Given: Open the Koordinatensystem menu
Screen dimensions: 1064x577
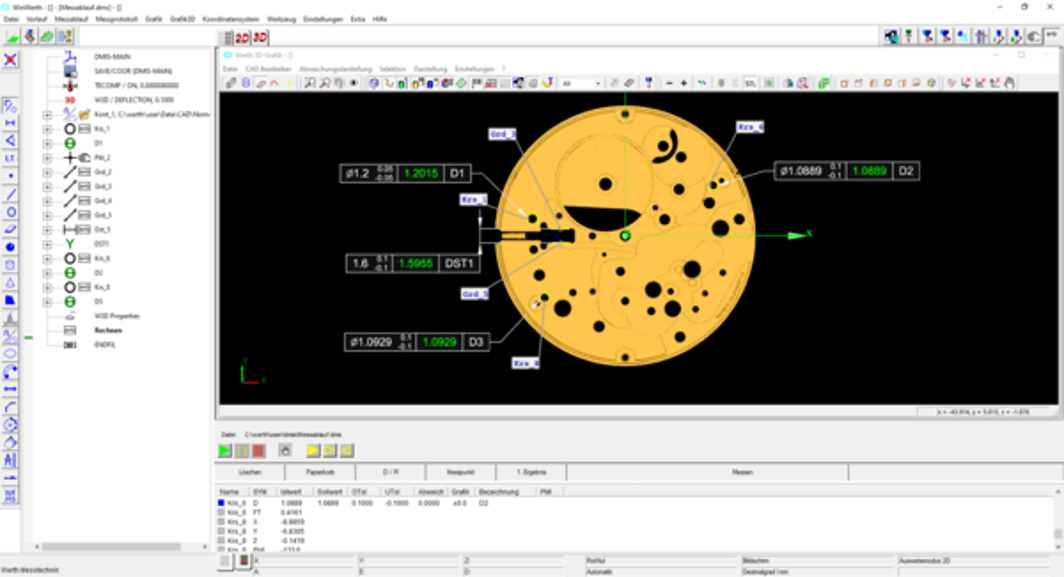Looking at the screenshot, I should point(231,19).
